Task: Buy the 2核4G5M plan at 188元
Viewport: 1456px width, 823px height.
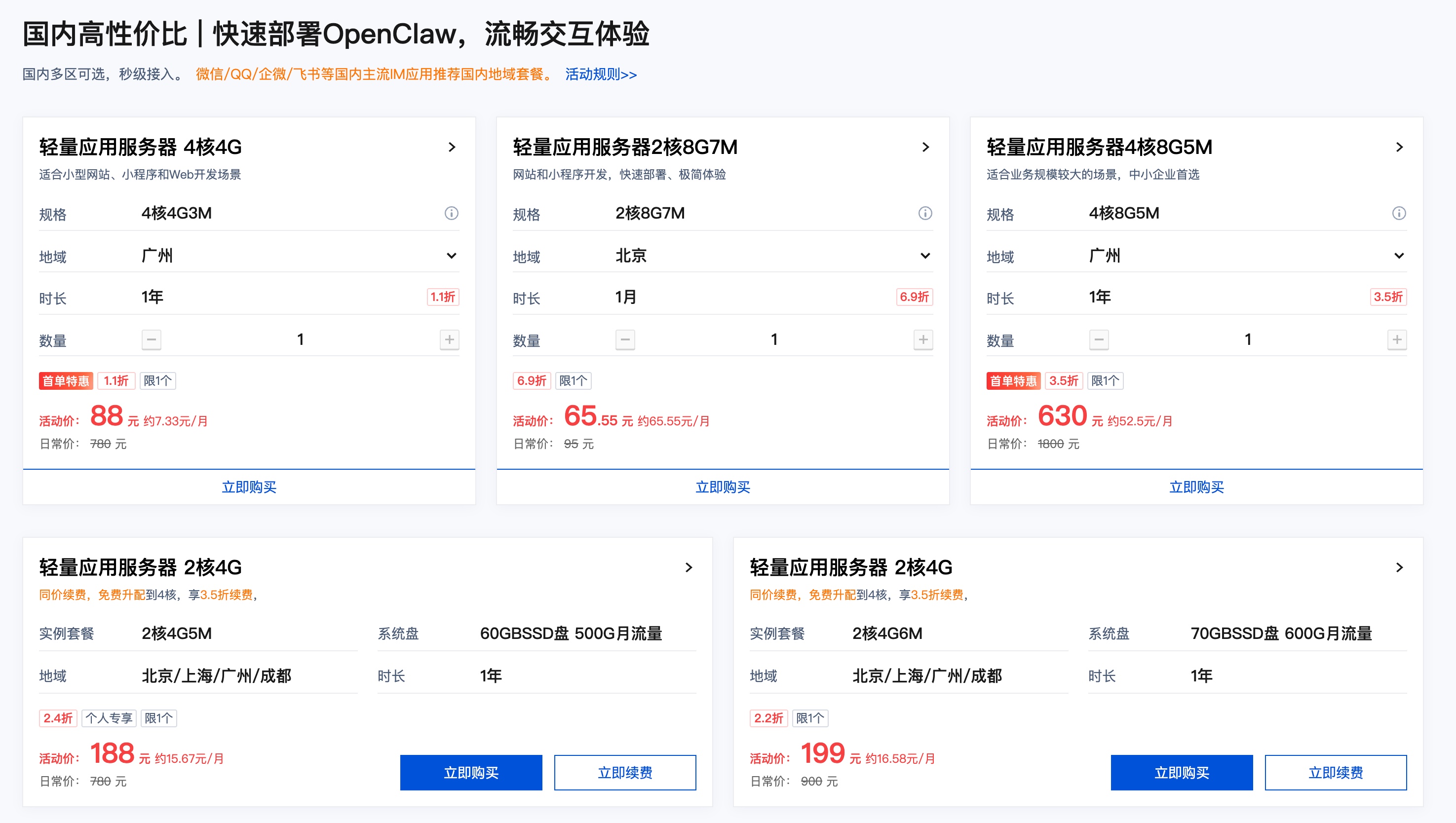Action: tap(471, 773)
